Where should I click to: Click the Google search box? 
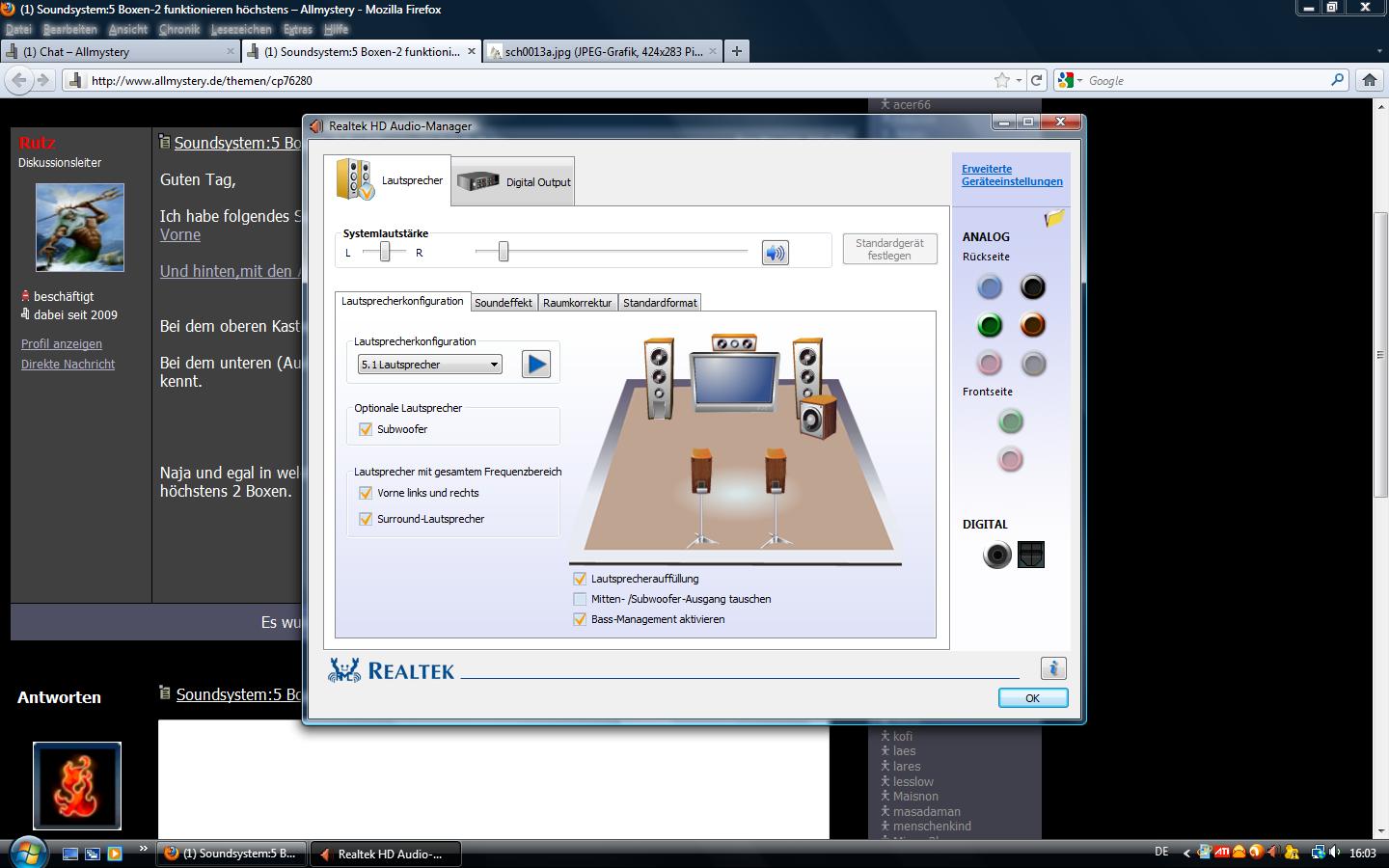pyautogui.click(x=1206, y=81)
